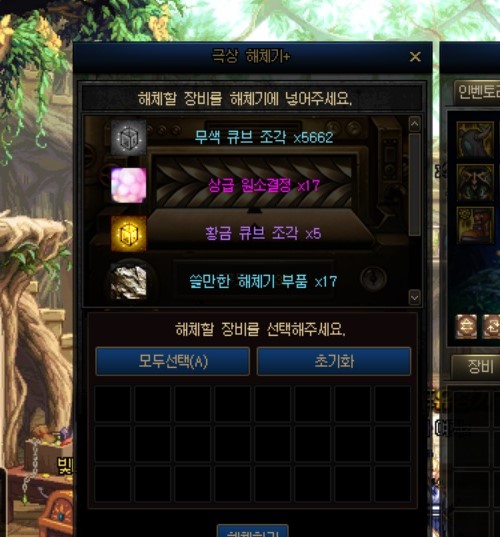Open the 인벤토리 tab

point(478,92)
